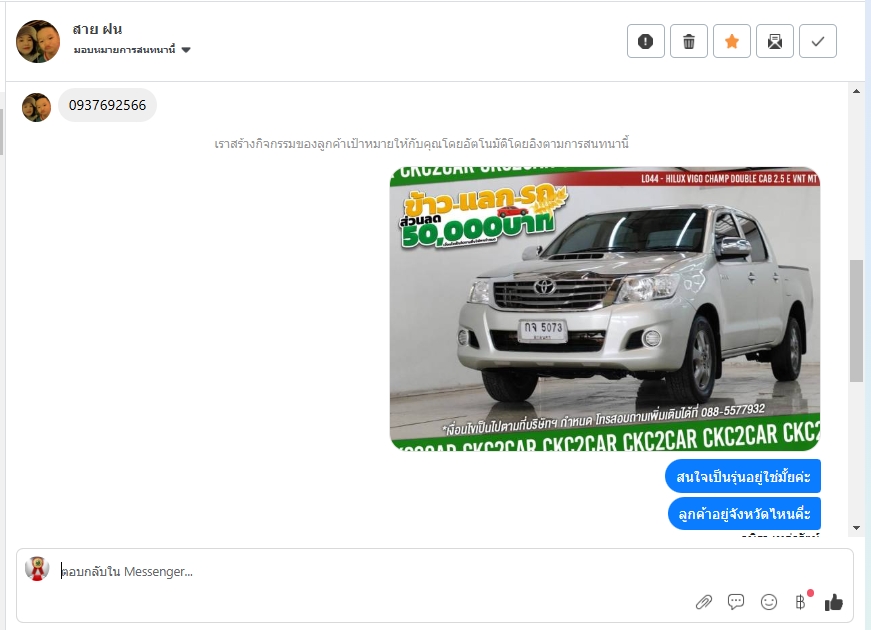Mark conversation as spam with exclamation icon

(x=645, y=41)
